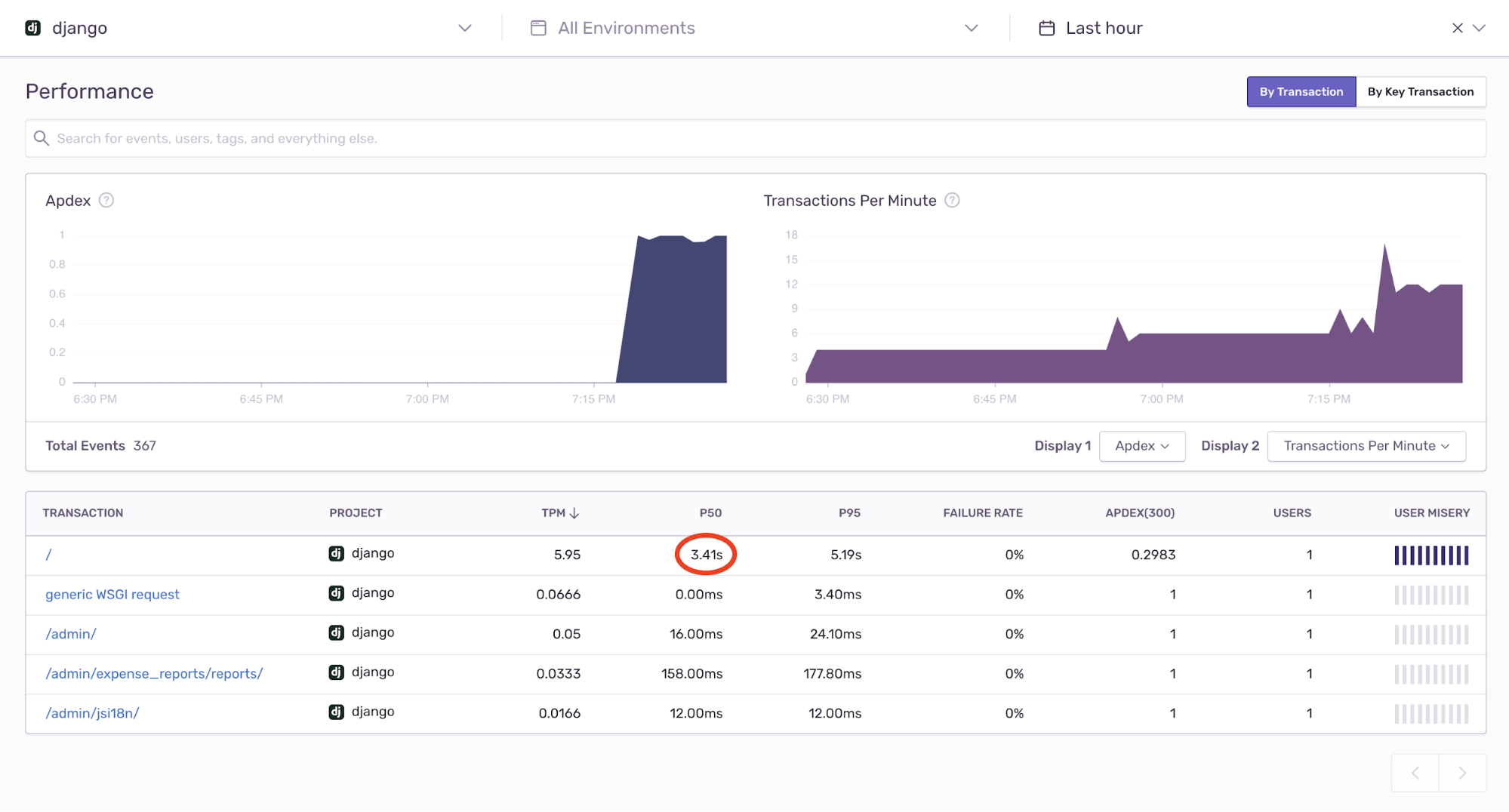Image resolution: width=1509 pixels, height=812 pixels.
Task: Go to next page of results
Action: click(1462, 773)
